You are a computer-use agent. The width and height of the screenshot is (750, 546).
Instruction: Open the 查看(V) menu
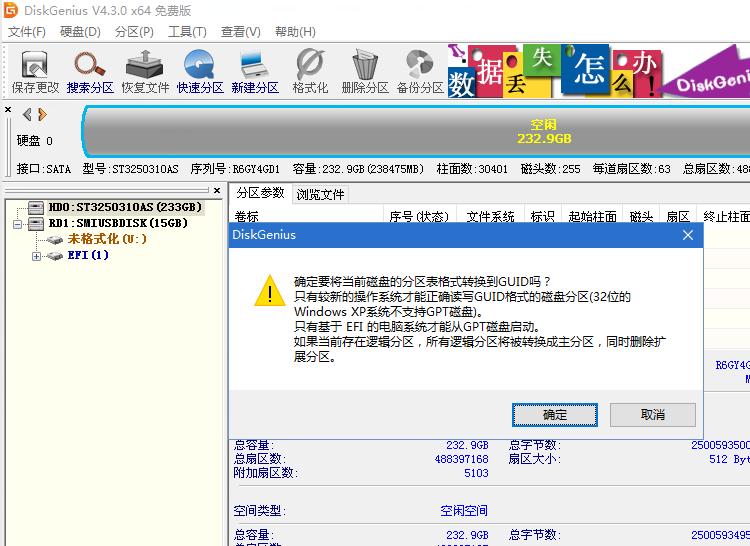point(241,32)
